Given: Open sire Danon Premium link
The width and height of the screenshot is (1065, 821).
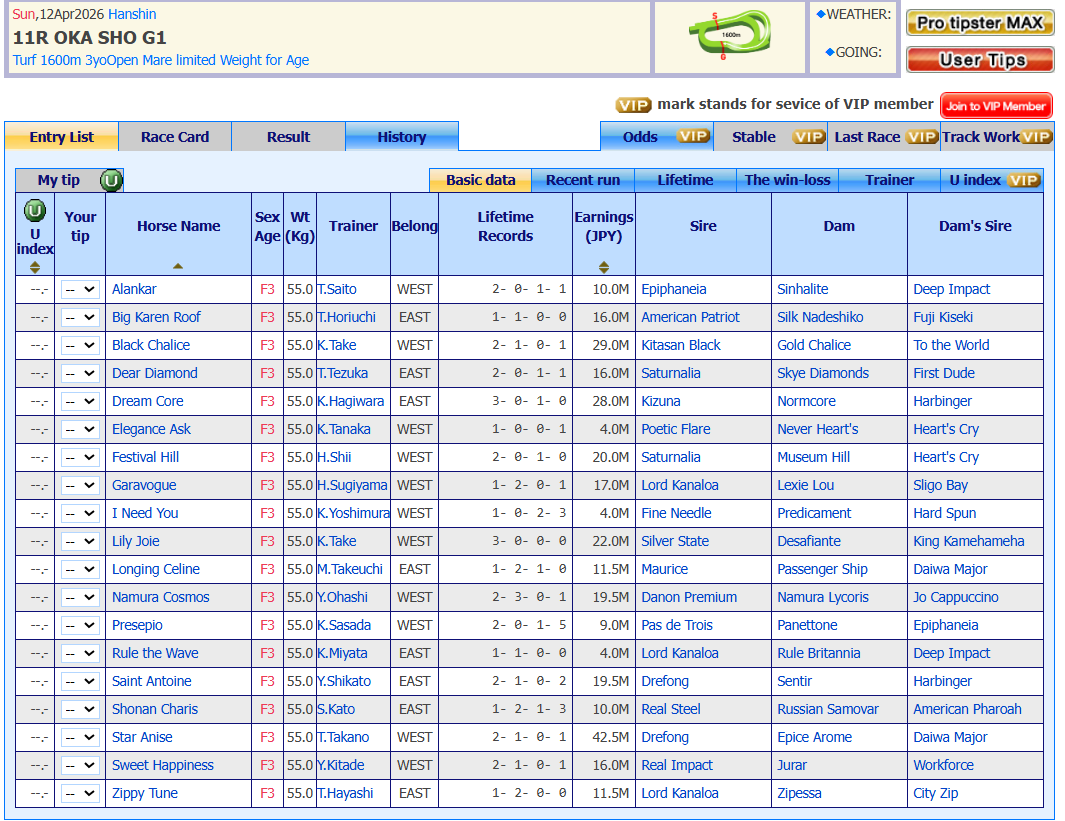Looking at the screenshot, I should coord(689,598).
